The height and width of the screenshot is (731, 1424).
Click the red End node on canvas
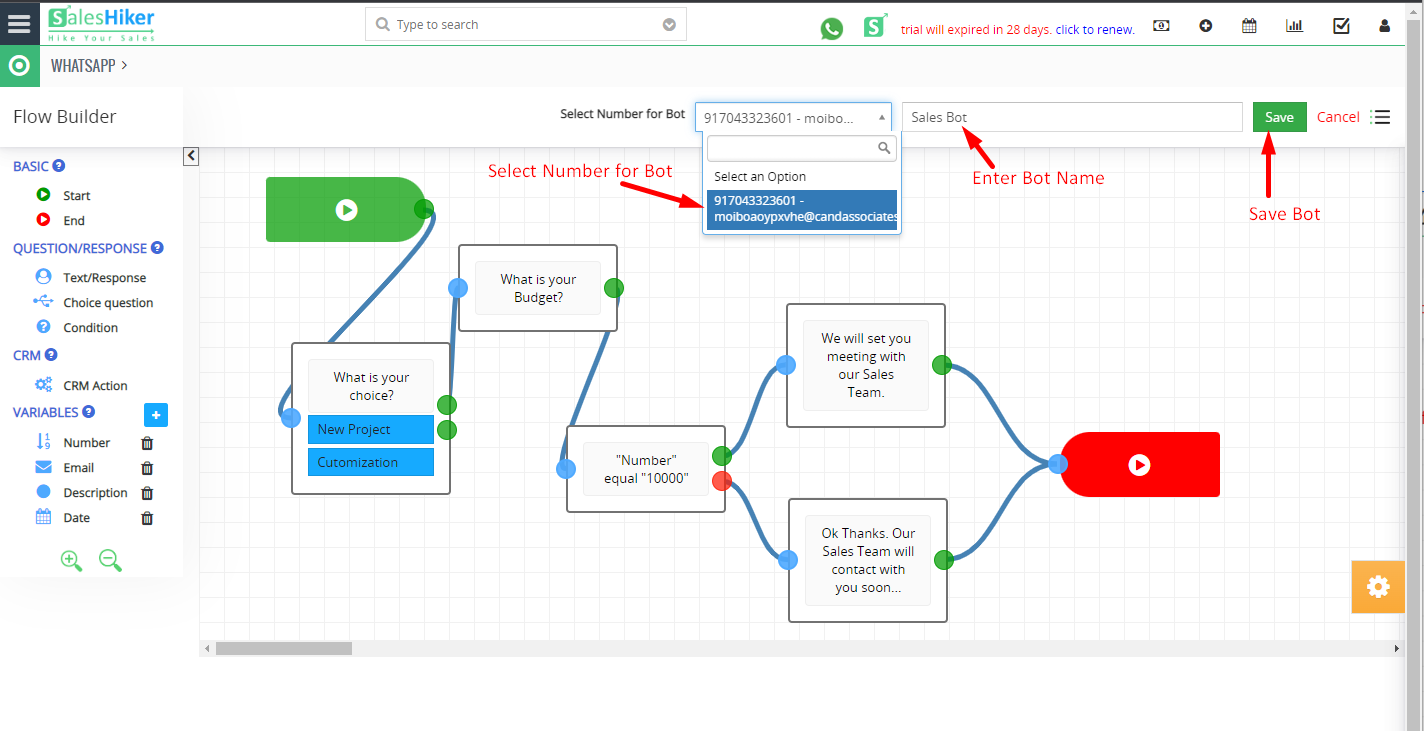coord(1139,464)
